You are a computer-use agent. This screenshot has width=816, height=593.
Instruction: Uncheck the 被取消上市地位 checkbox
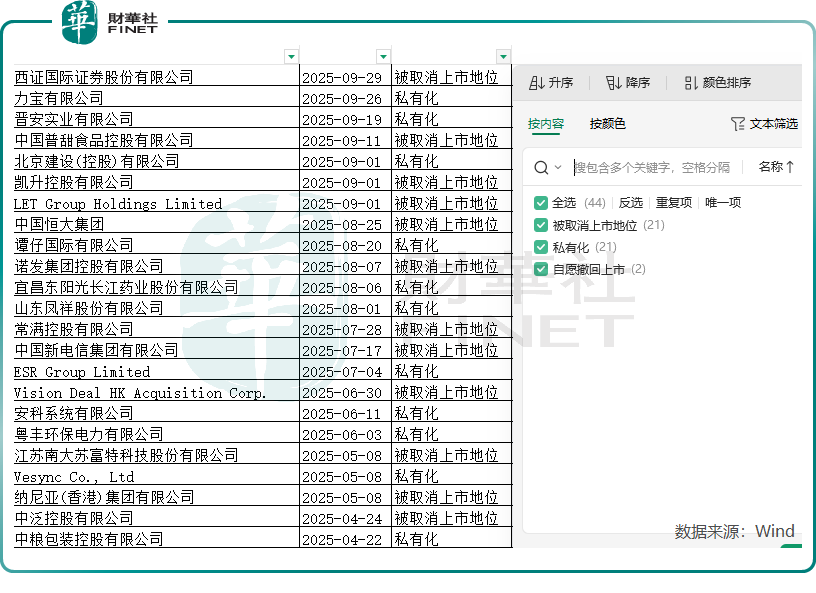coord(541,226)
